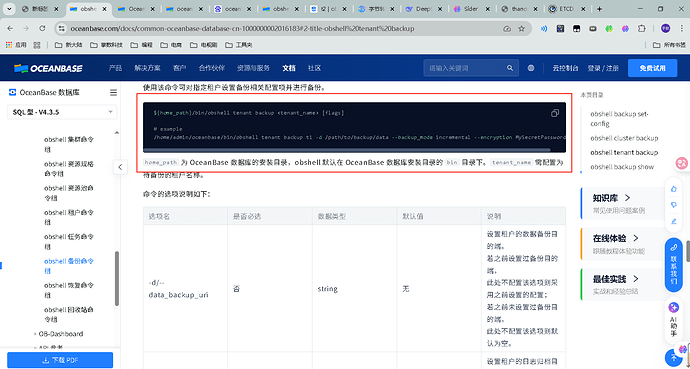Viewport: 690px width, 369px height.
Task: Click the 下载 PDF button
Action: coord(60,360)
